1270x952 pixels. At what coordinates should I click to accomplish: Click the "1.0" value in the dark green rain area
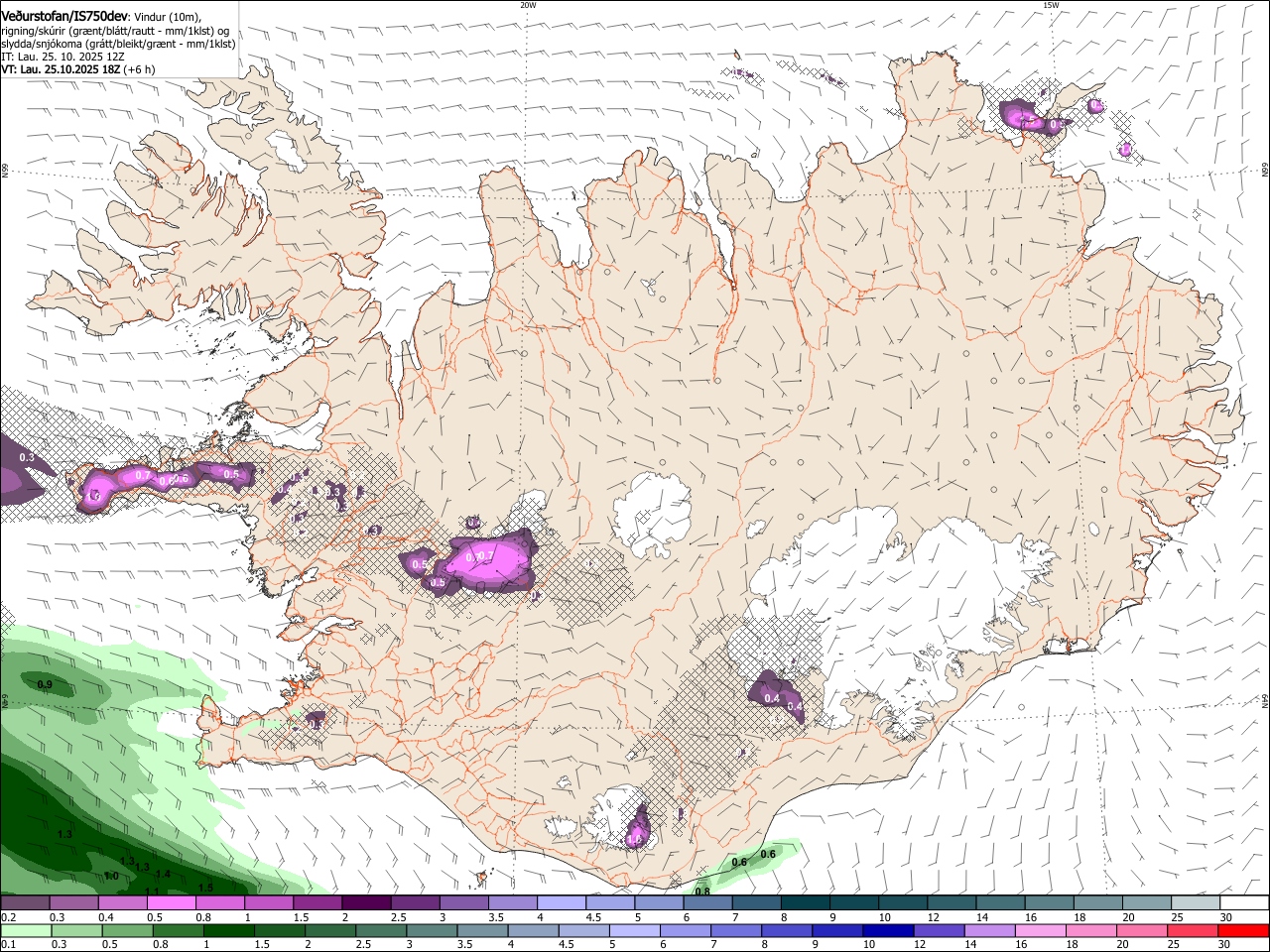point(111,876)
